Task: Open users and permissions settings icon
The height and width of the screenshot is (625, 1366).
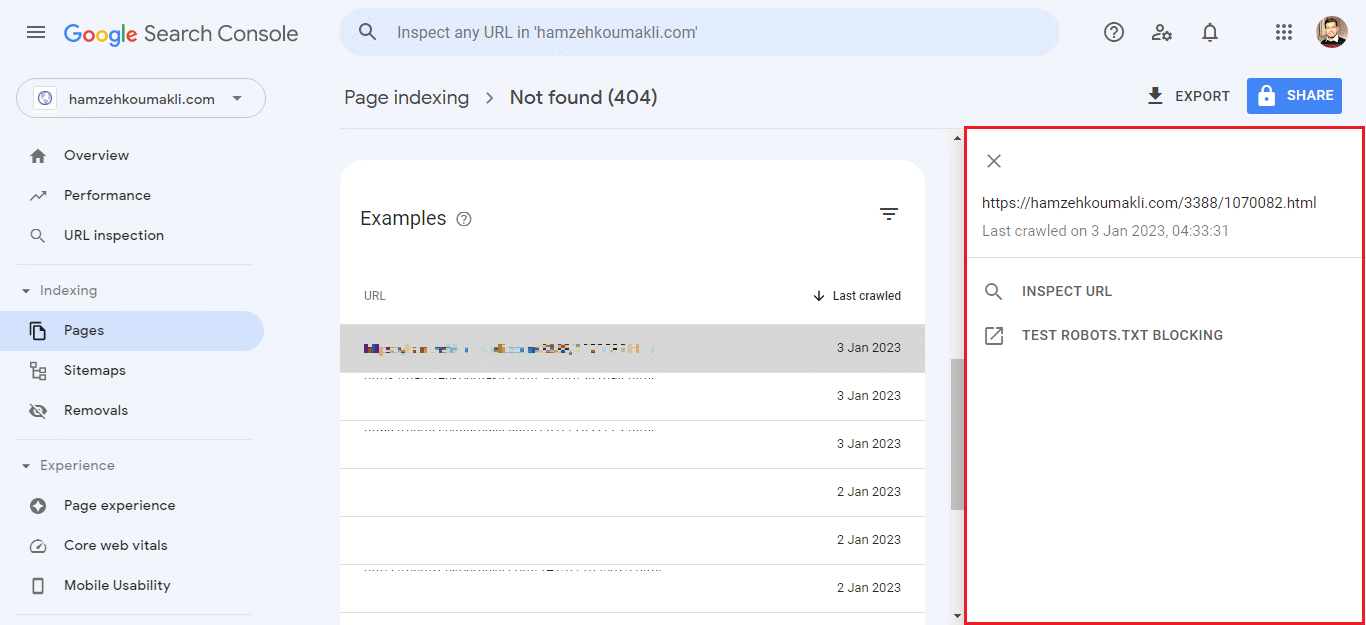Action: click(x=1161, y=33)
